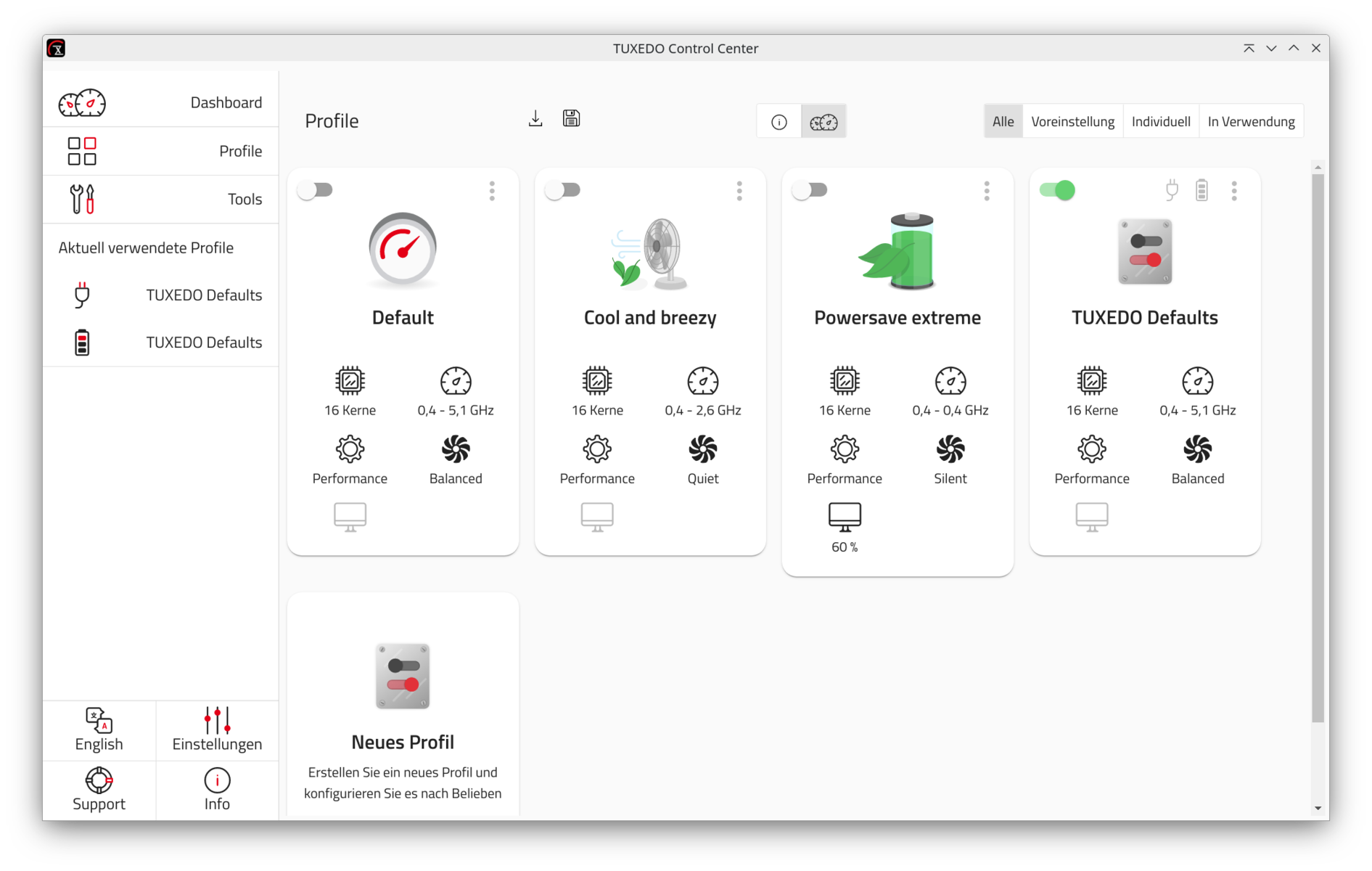
Task: Click the Performance gear icon on TUXEDO Defaults card
Action: point(1092,449)
